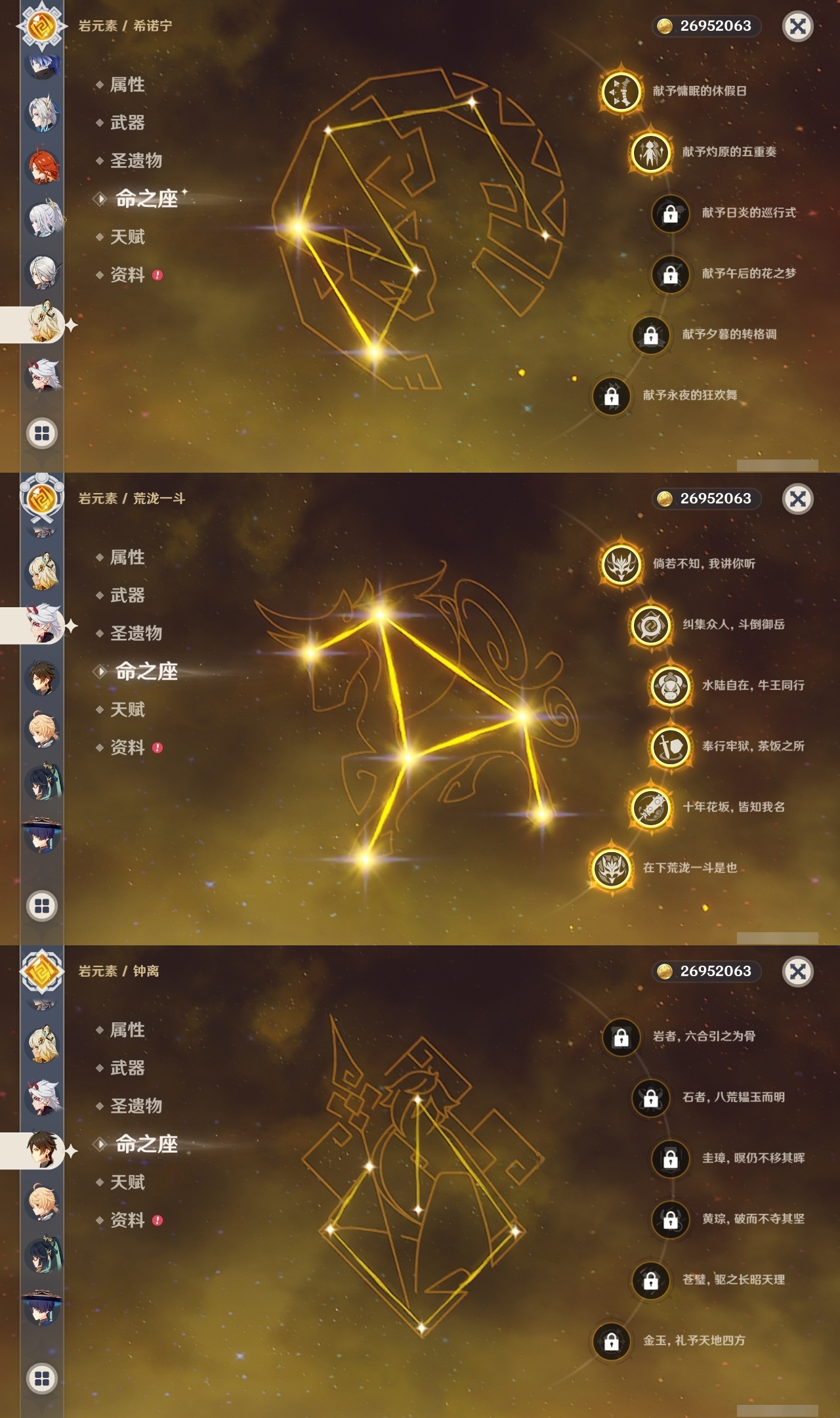Click the locked 金玉,礼予天地四方 constellation
Viewport: 840px width, 1418px height.
(611, 1341)
